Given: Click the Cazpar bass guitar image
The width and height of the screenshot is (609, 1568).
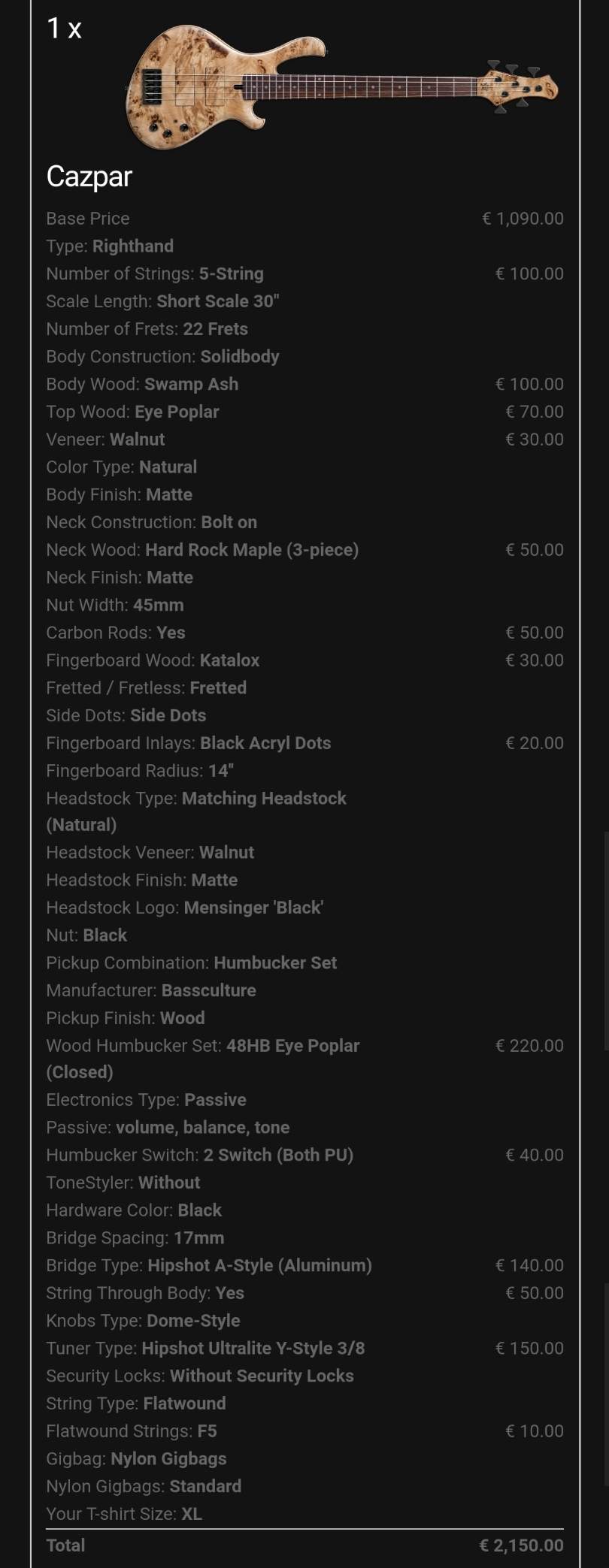Looking at the screenshot, I should click(x=342, y=86).
